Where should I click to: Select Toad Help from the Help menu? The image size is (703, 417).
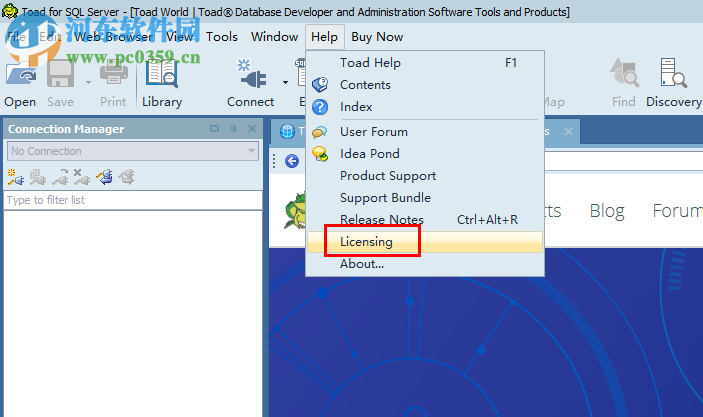425,63
